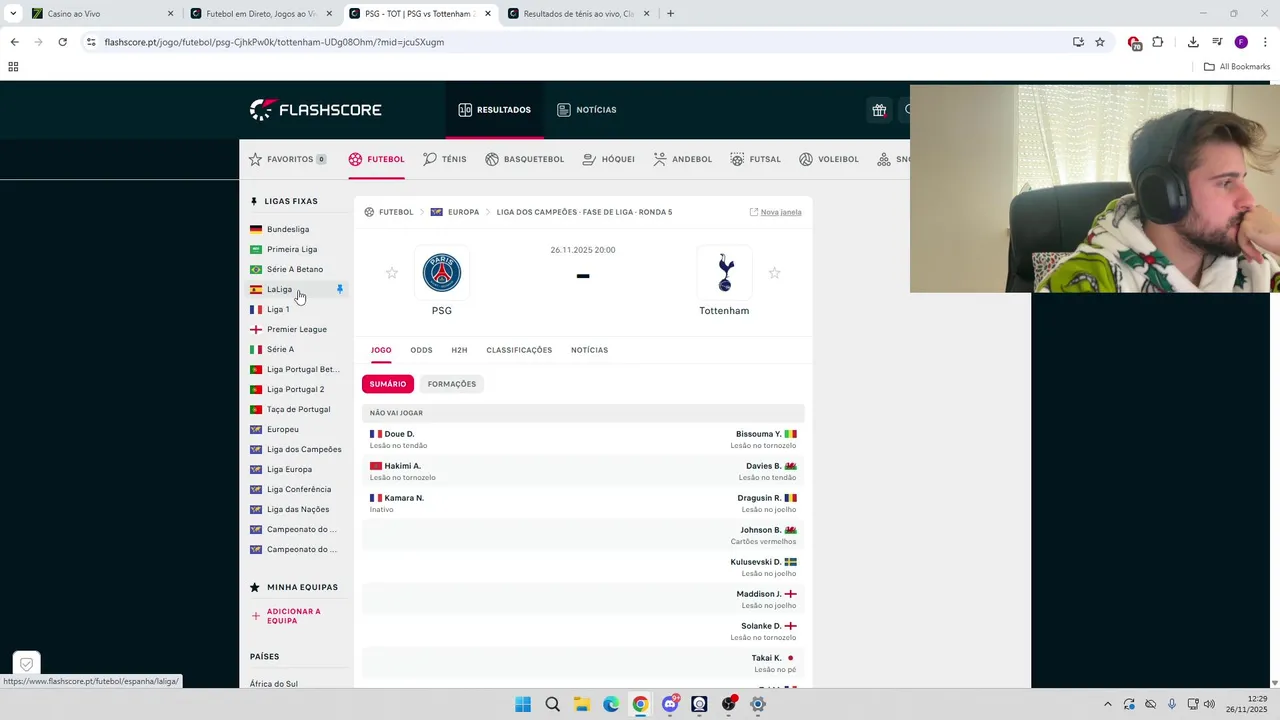Click the Flashscore logo
1280x720 pixels.
[316, 110]
